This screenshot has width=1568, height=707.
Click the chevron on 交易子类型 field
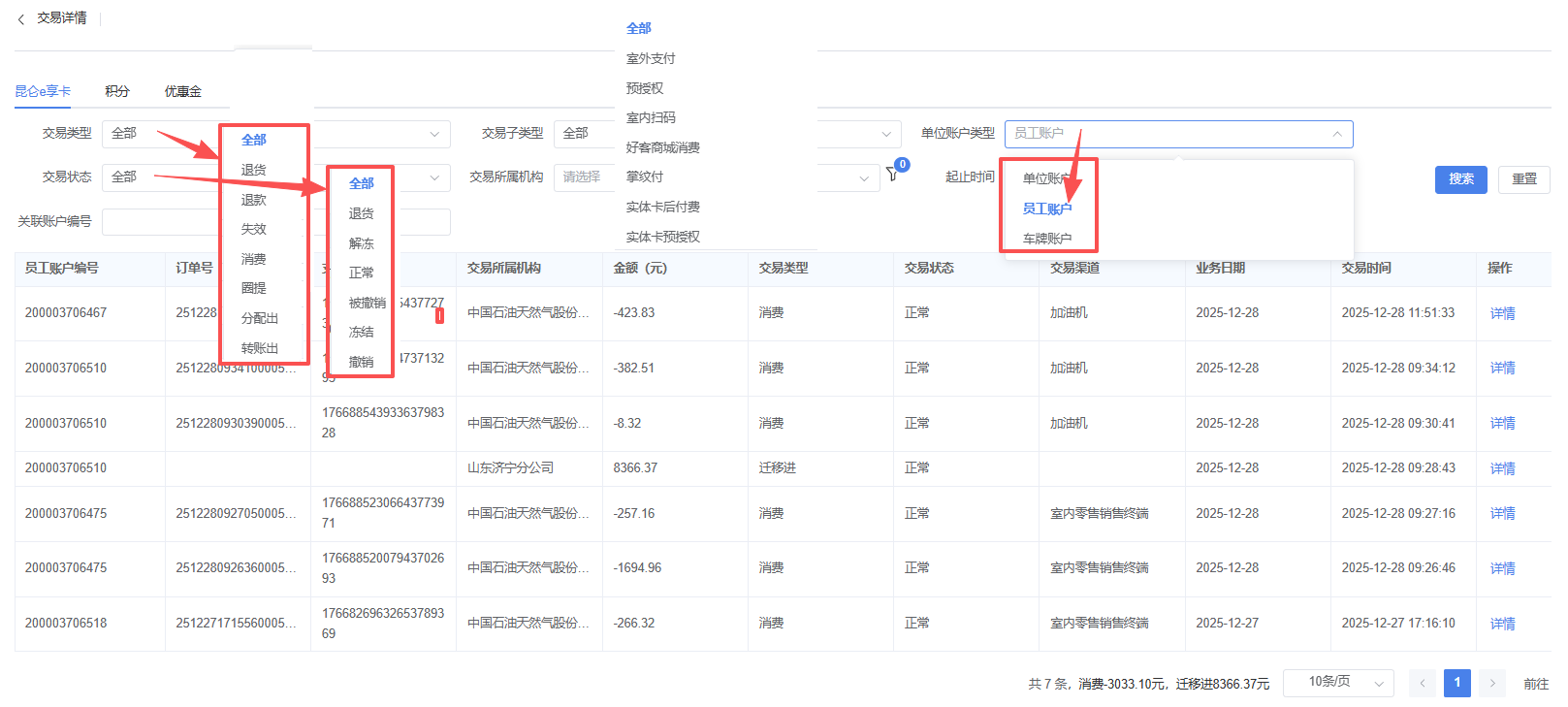coord(885,134)
